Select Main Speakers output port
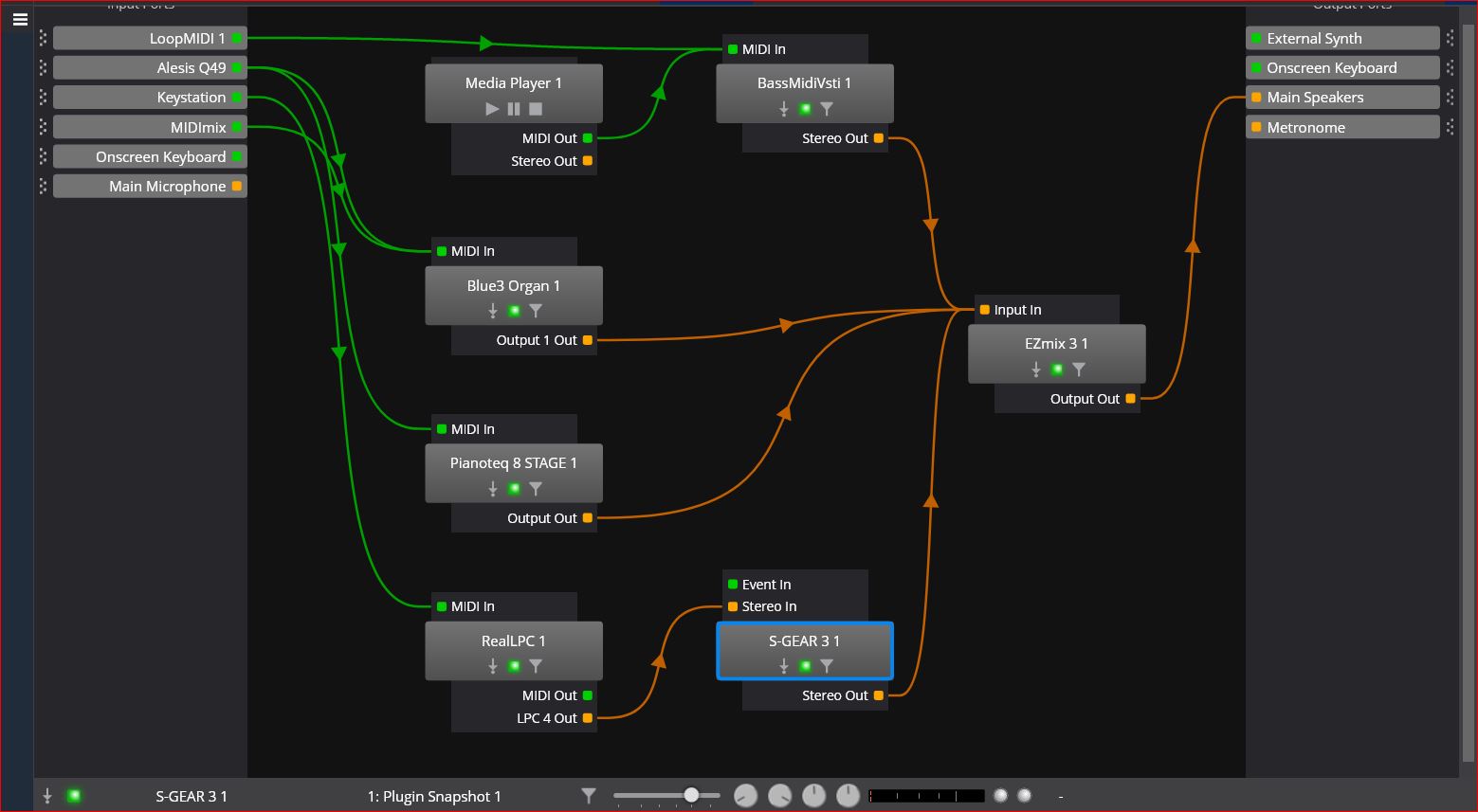This screenshot has height=812, width=1478. click(1342, 97)
